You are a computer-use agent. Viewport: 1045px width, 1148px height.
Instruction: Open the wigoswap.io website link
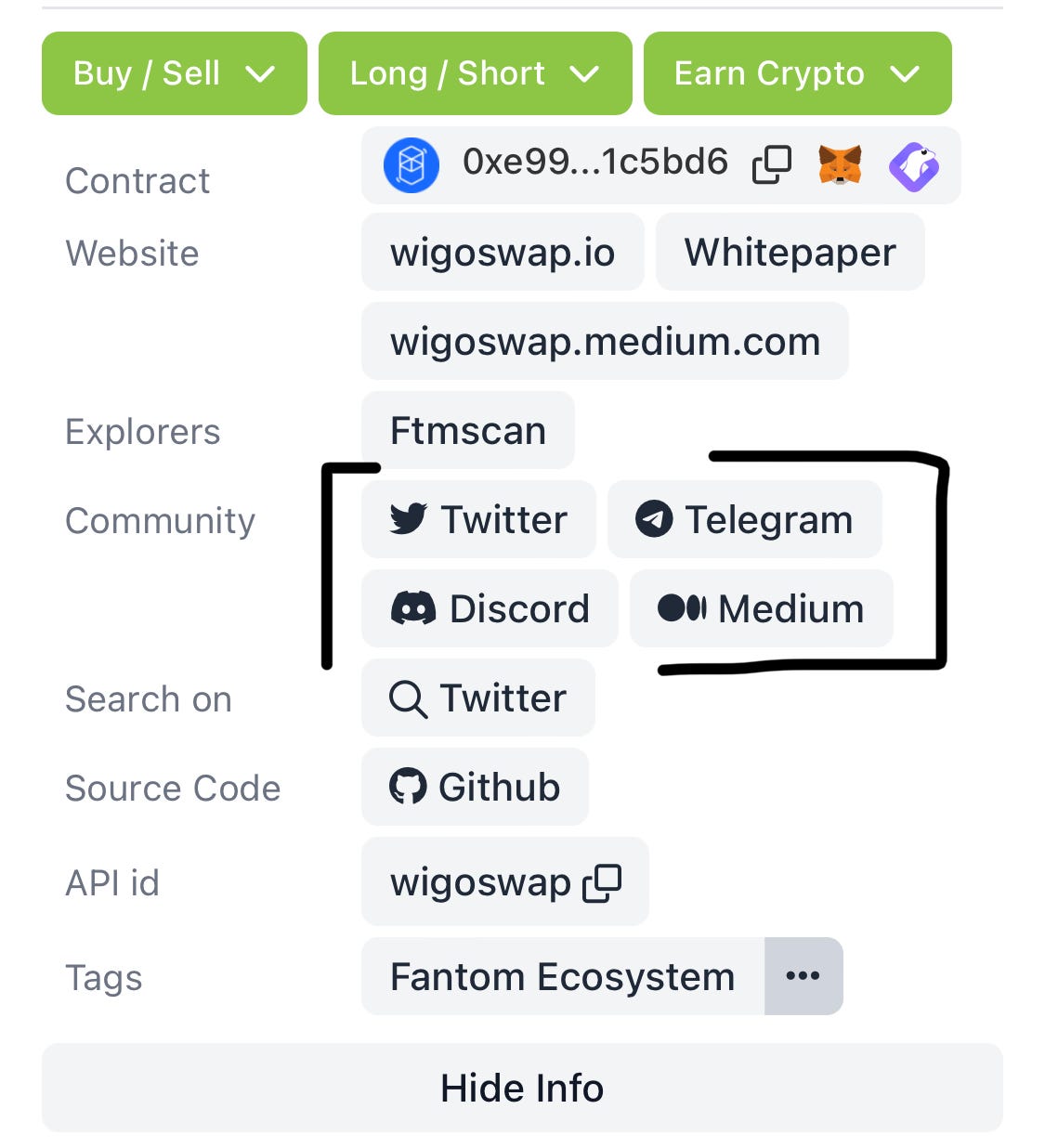click(x=503, y=252)
